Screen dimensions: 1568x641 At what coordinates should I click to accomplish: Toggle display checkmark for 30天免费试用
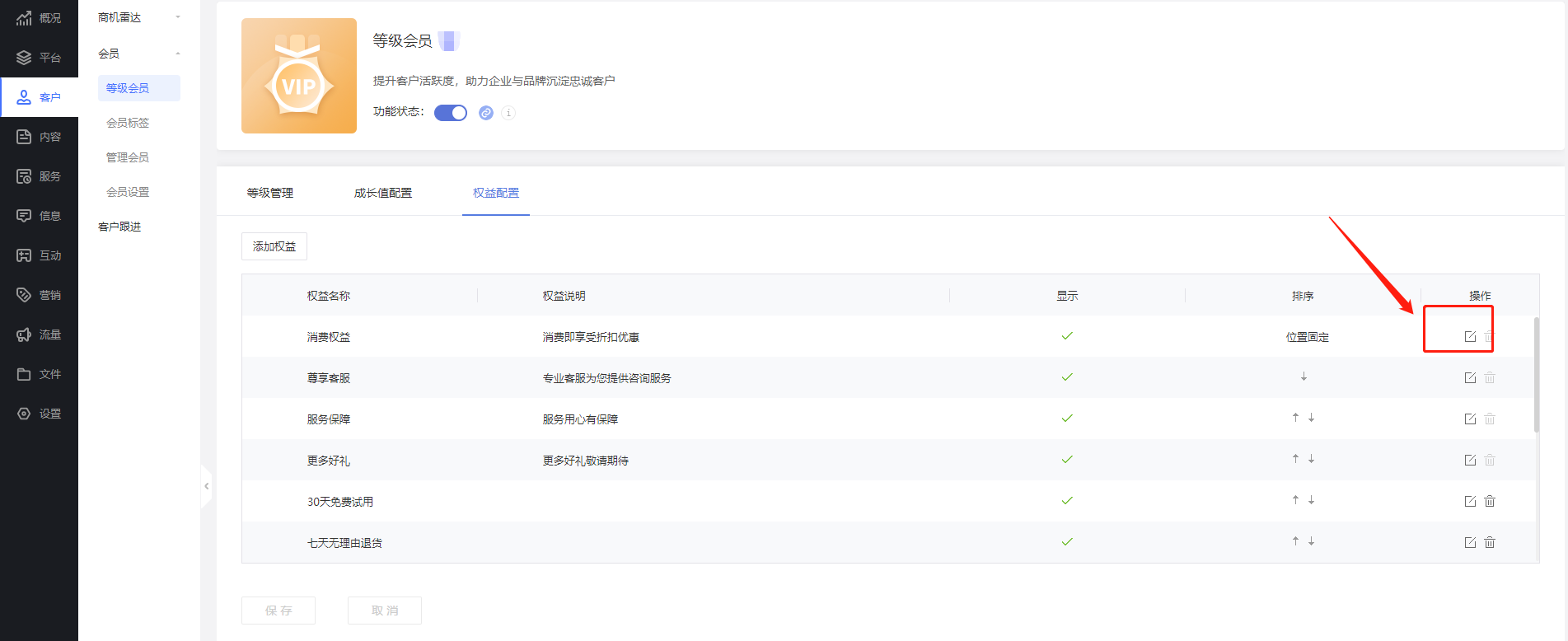pos(1067,501)
